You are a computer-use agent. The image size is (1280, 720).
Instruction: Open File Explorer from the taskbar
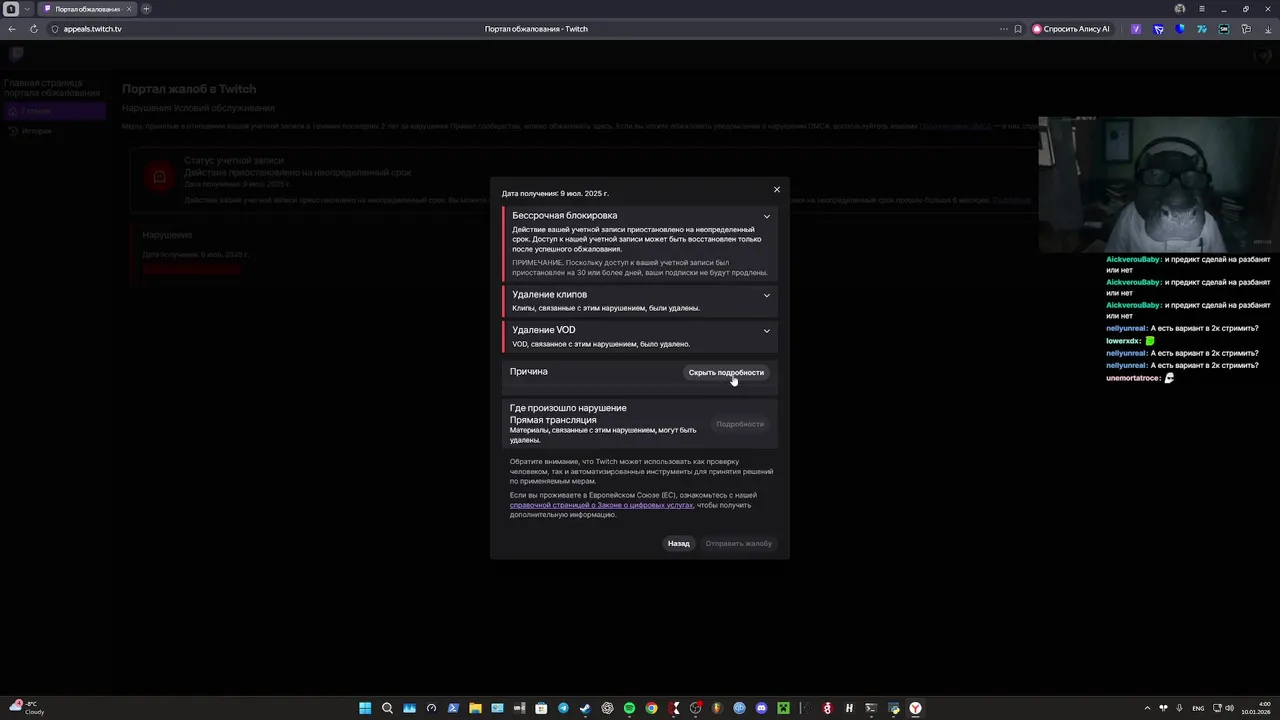(475, 708)
